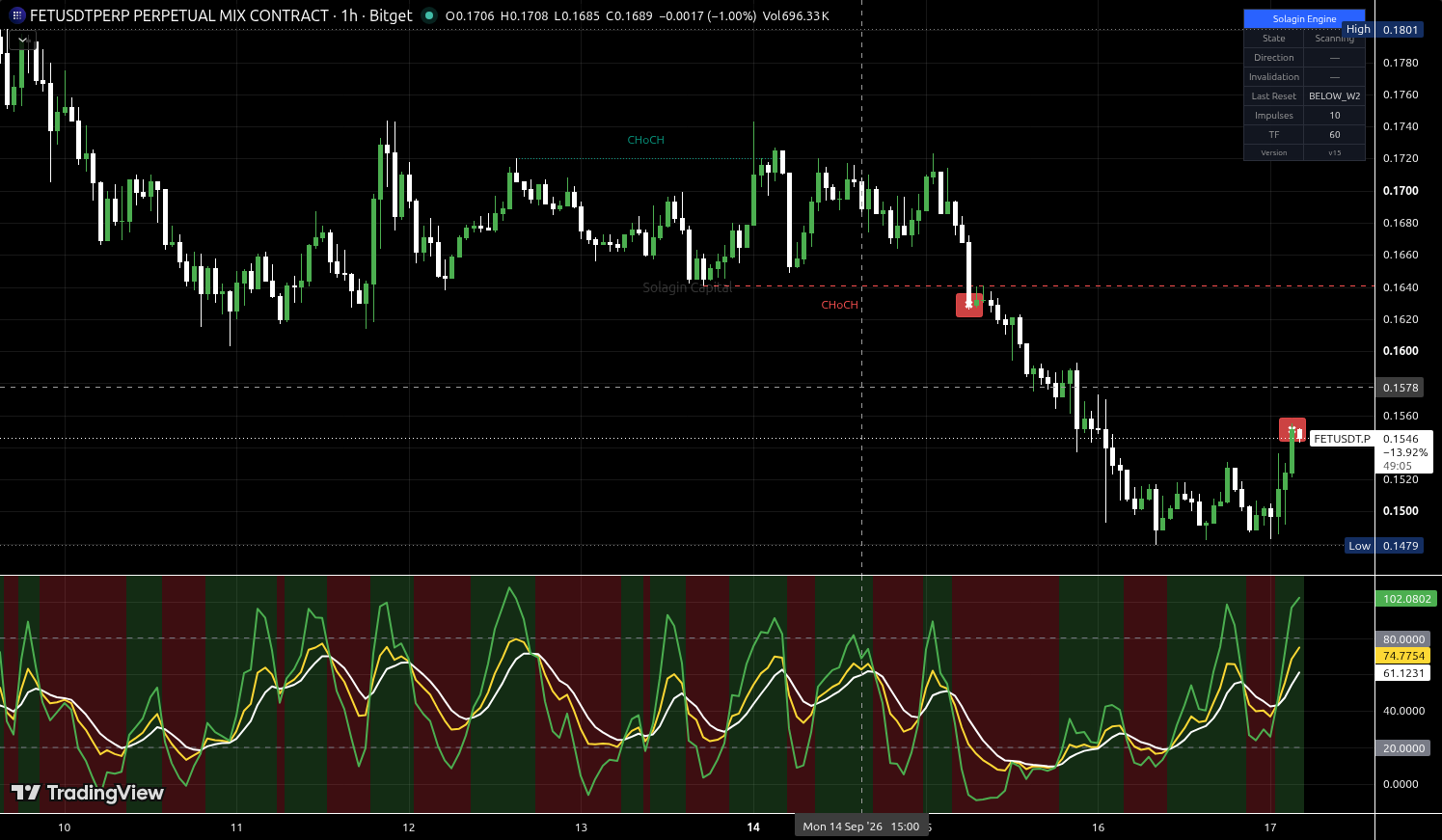Click the FETUSDT.P current price tag

[x=1342, y=439]
